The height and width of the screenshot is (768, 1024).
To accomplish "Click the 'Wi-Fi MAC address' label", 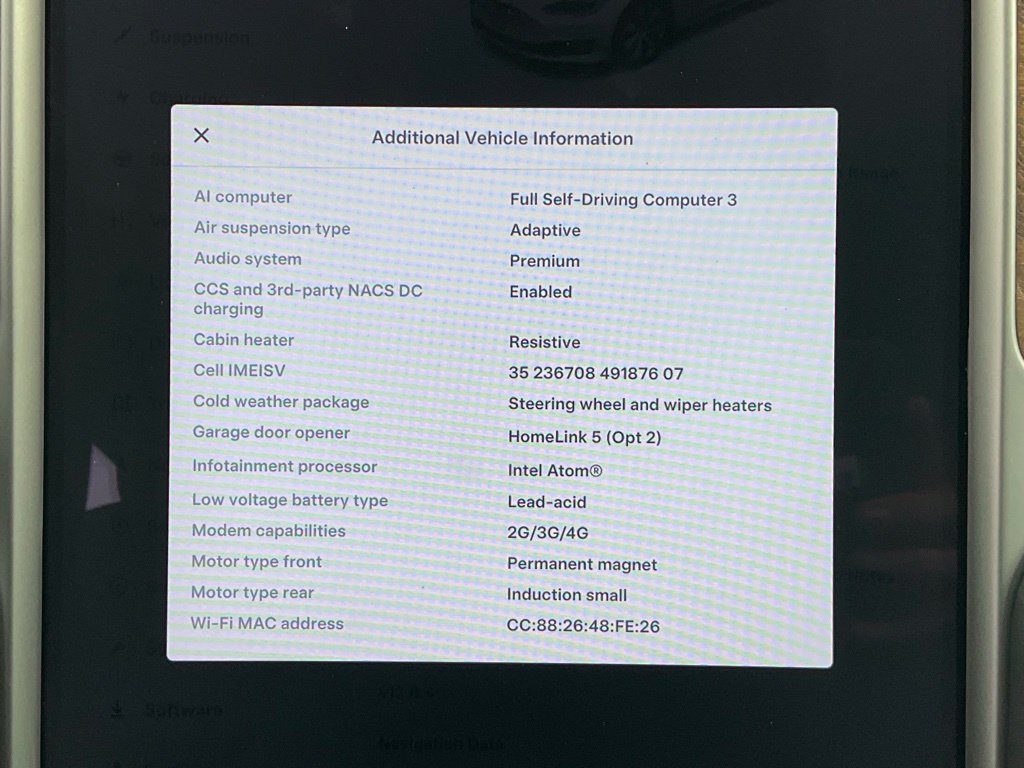I will pos(266,623).
